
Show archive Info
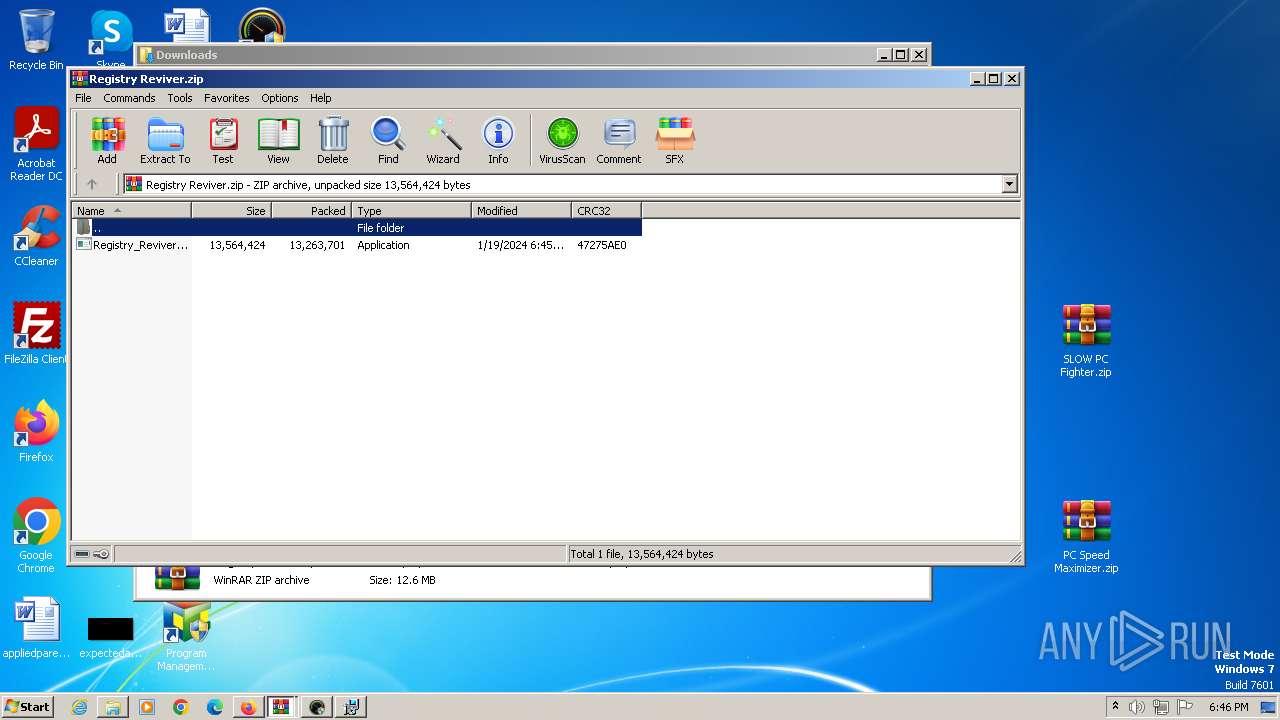tap(498, 140)
